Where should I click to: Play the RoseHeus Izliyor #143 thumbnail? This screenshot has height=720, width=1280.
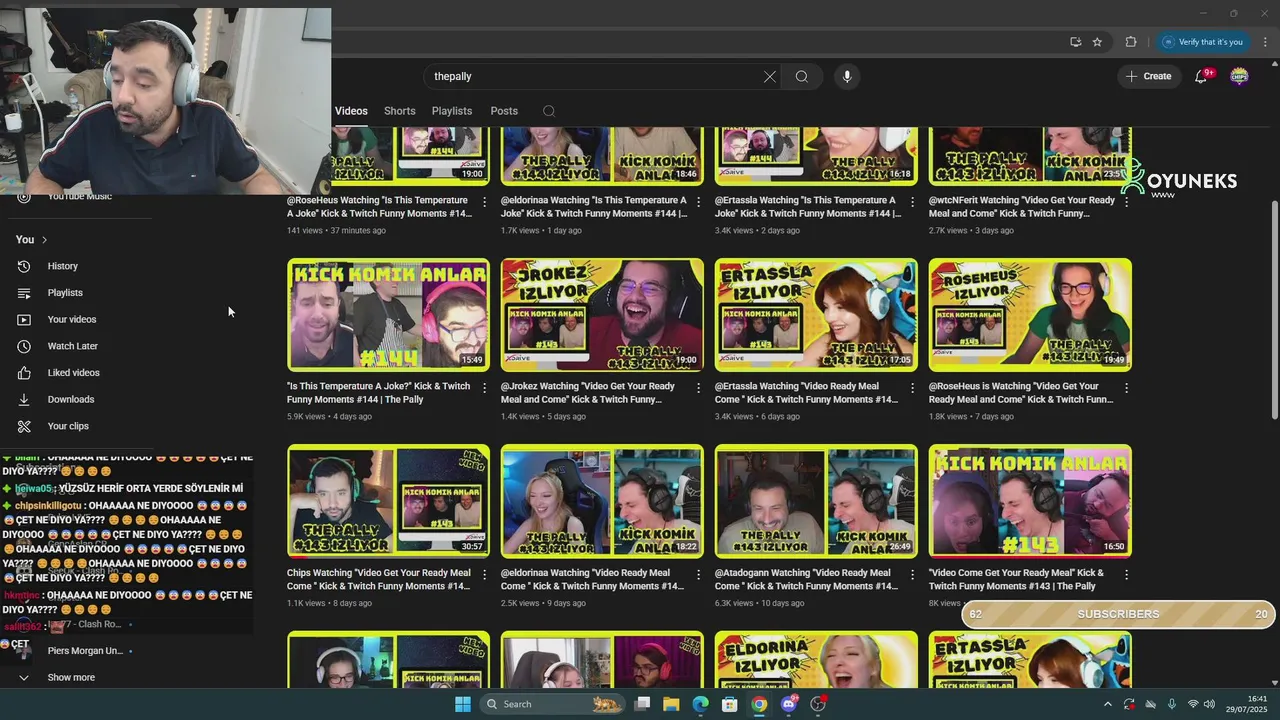point(1030,315)
